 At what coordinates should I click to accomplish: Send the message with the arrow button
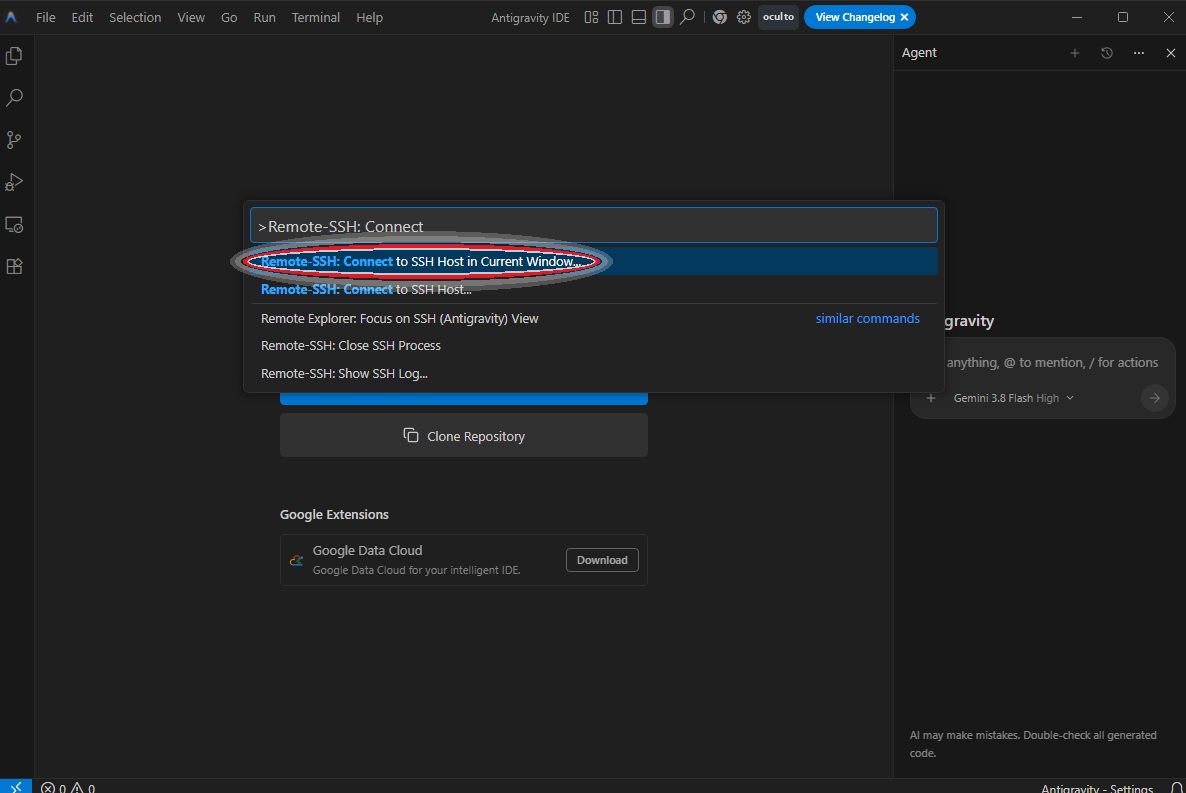[1154, 398]
